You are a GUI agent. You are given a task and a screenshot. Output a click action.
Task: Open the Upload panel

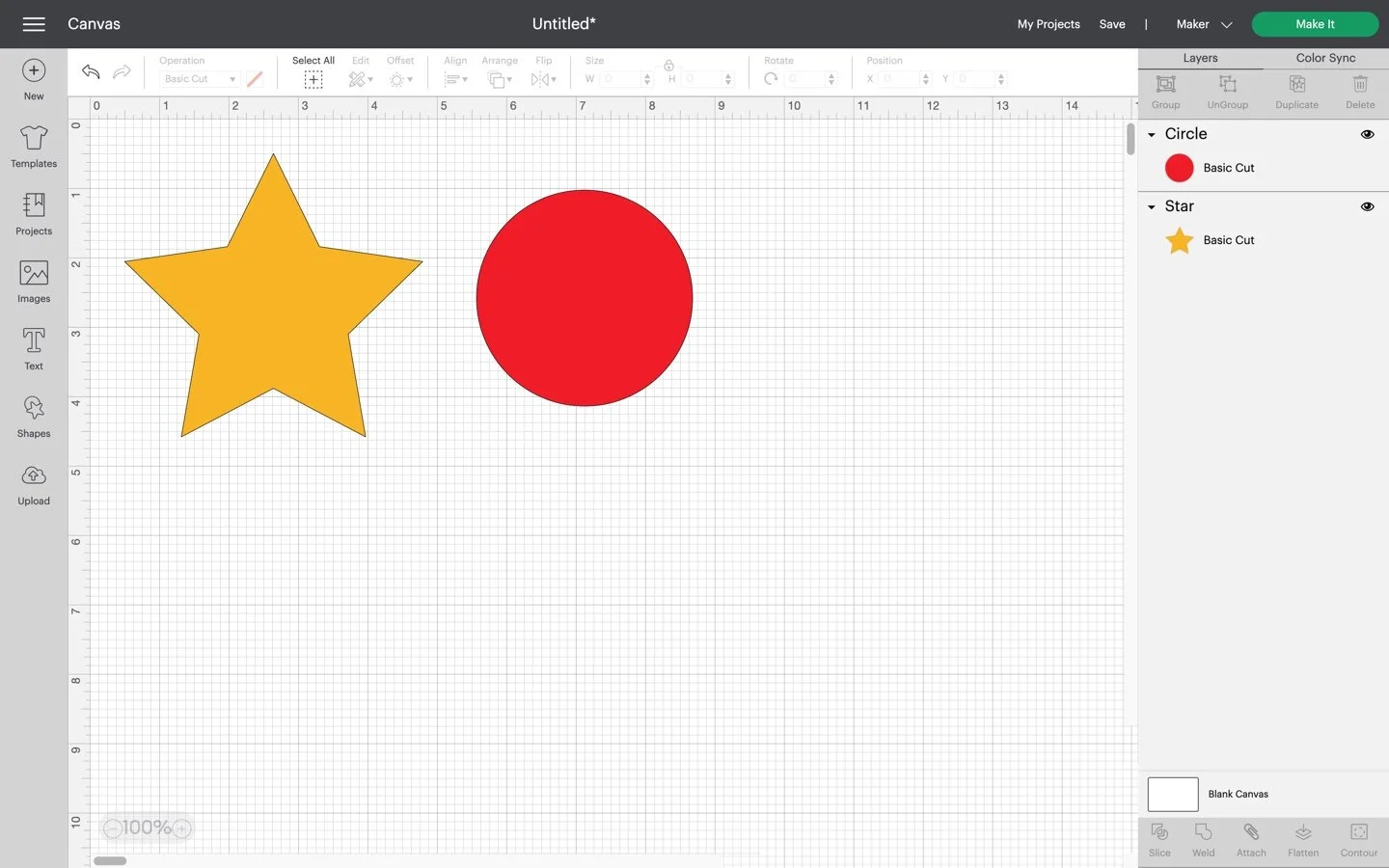pos(34,484)
